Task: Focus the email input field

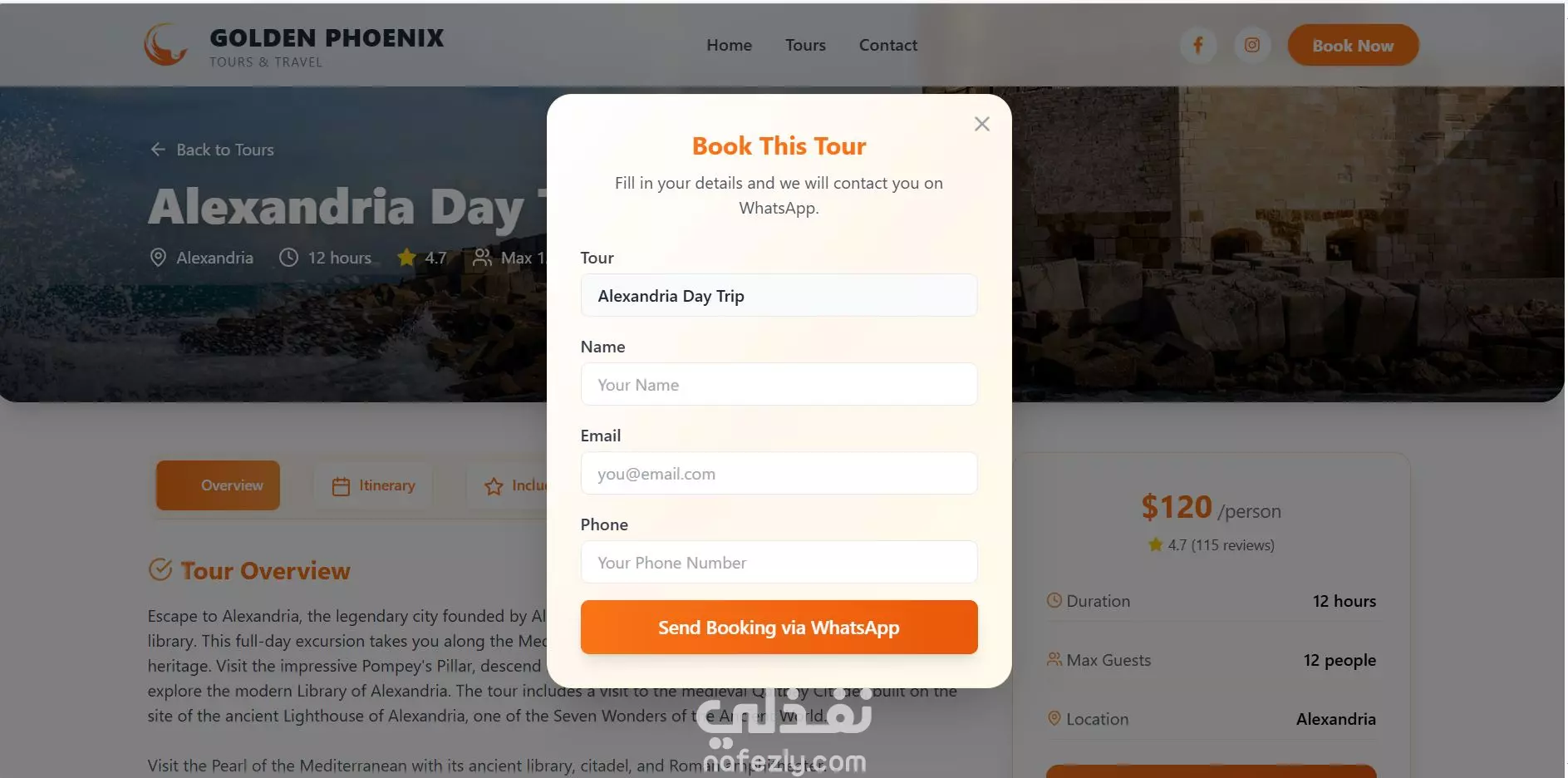Action: pos(779,473)
